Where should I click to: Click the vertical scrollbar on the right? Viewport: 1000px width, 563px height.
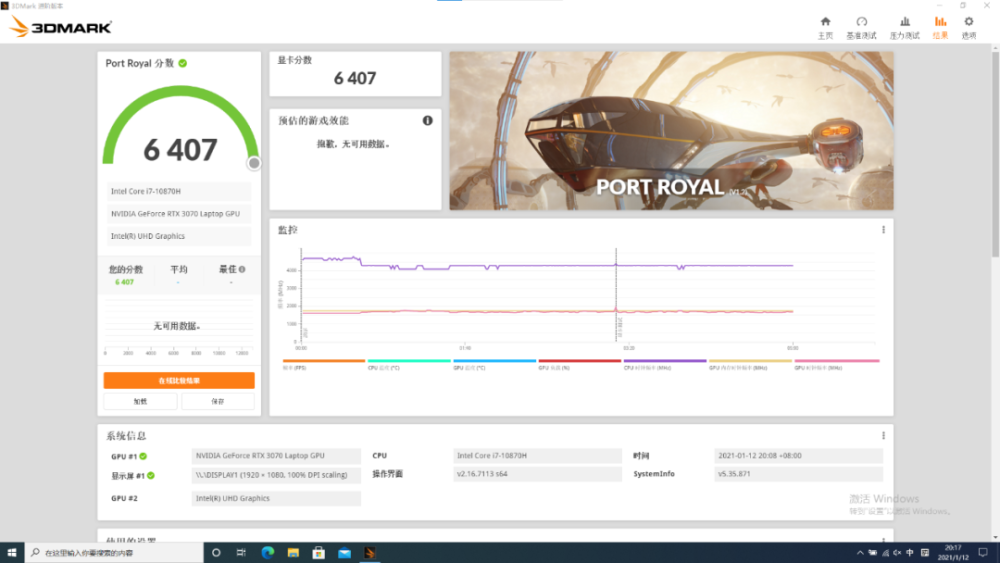[x=995, y=154]
